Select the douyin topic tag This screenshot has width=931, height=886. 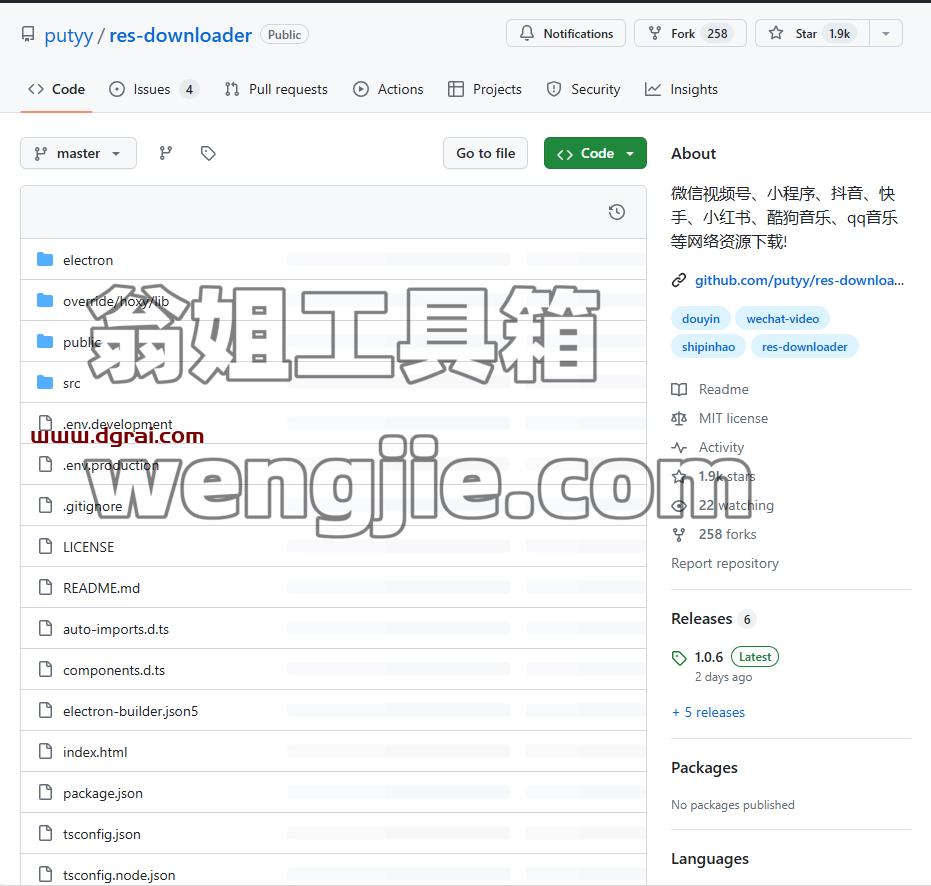pos(701,319)
